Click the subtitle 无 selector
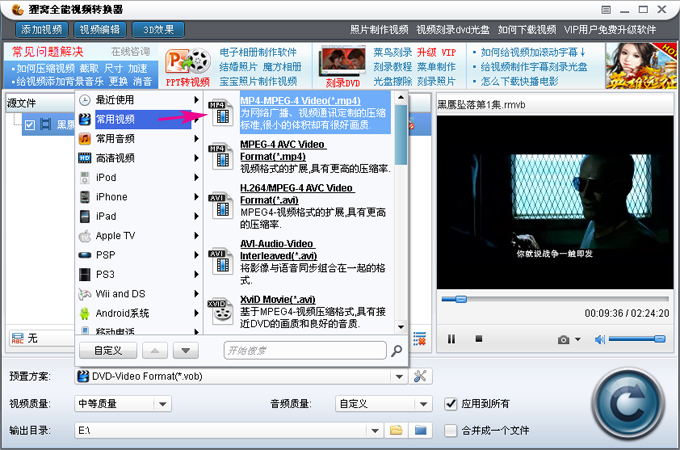 click(42, 338)
